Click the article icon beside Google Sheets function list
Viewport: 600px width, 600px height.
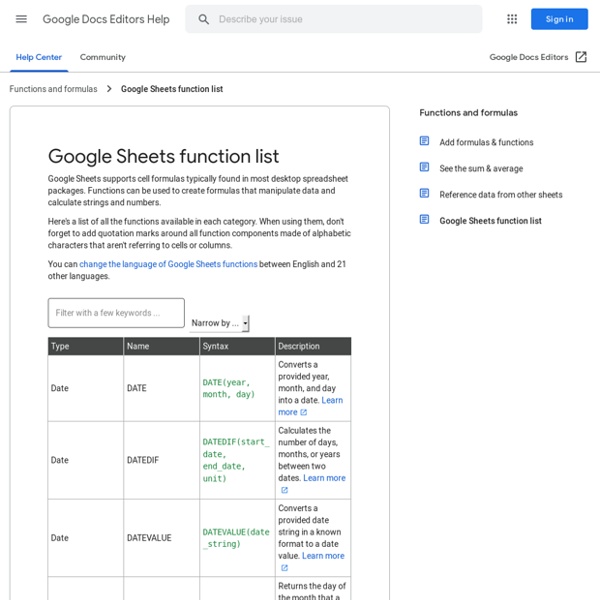click(x=424, y=220)
